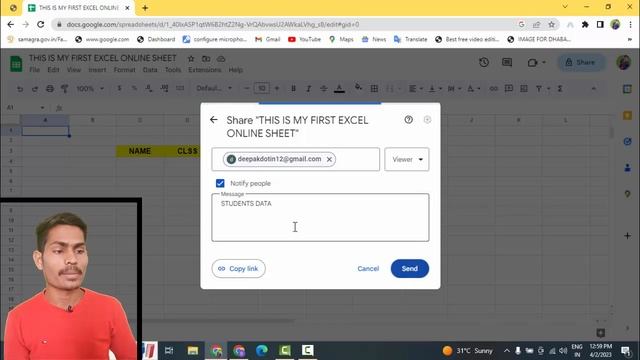Screen dimensions: 640x360
Task: Open Maps in the side panel
Action: click(627, 194)
